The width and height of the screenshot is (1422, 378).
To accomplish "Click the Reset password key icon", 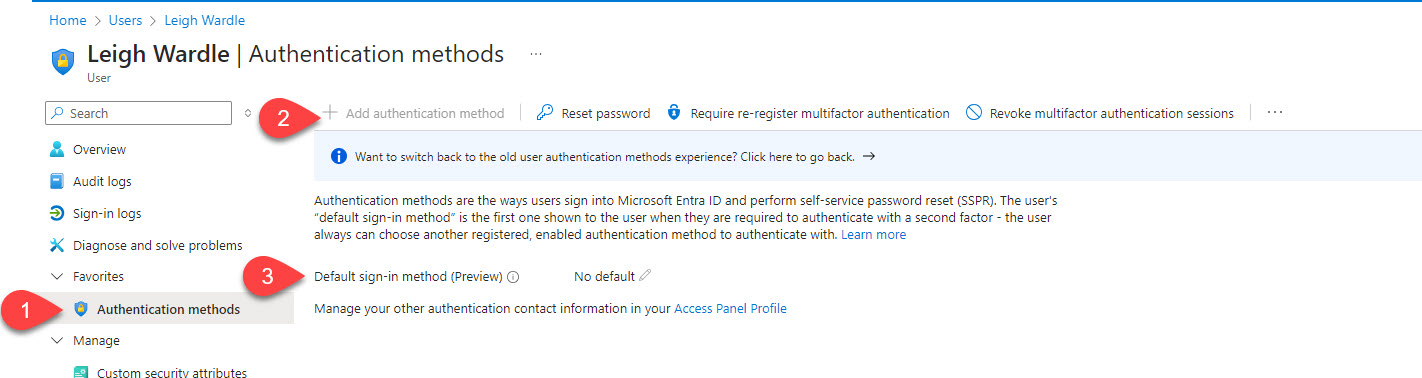I will coord(545,113).
